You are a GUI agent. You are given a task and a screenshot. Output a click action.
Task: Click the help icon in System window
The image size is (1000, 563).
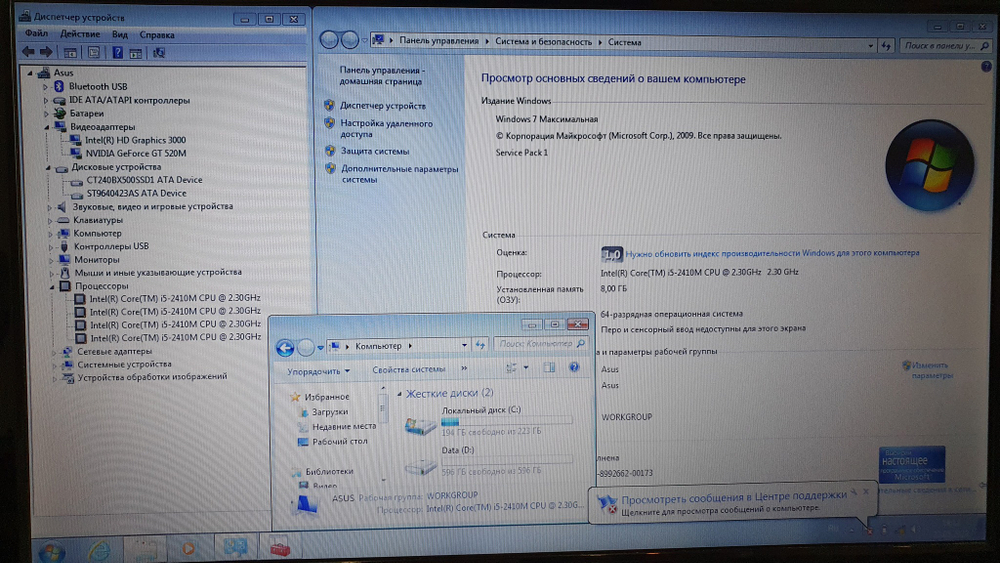[x=986, y=66]
